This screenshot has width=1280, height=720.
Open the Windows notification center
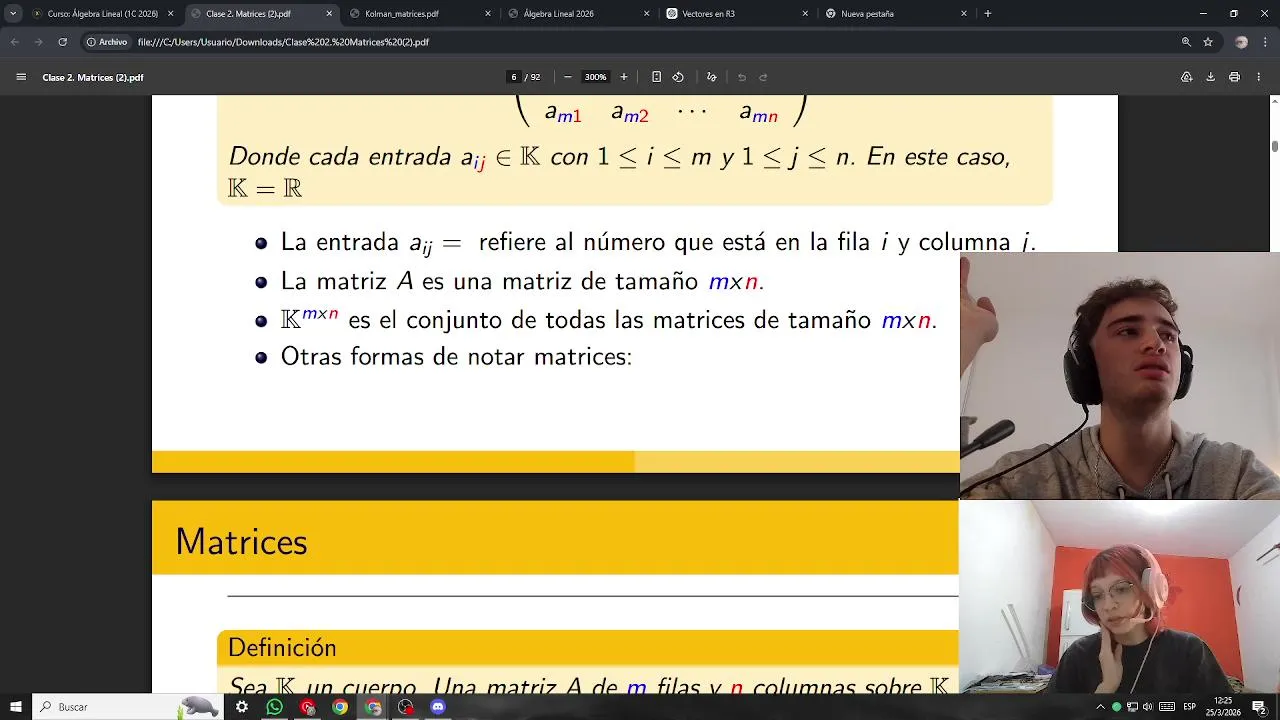coord(1259,707)
